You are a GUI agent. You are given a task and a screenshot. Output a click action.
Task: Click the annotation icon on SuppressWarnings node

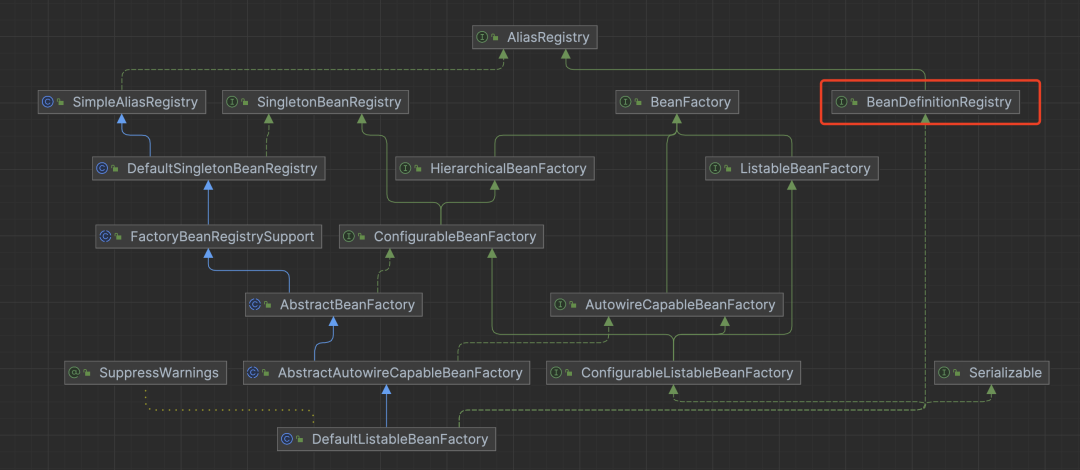pyautogui.click(x=74, y=373)
